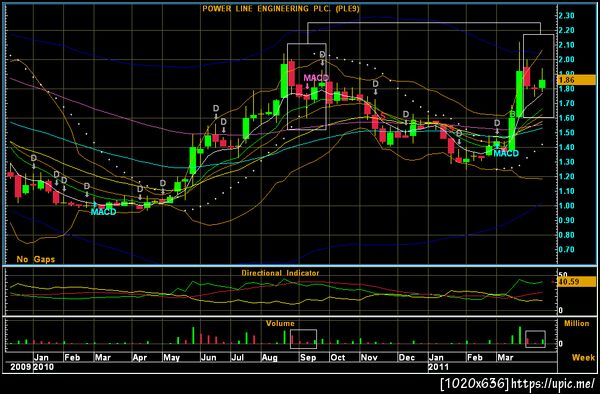Click the Oct month label

pos(338,358)
